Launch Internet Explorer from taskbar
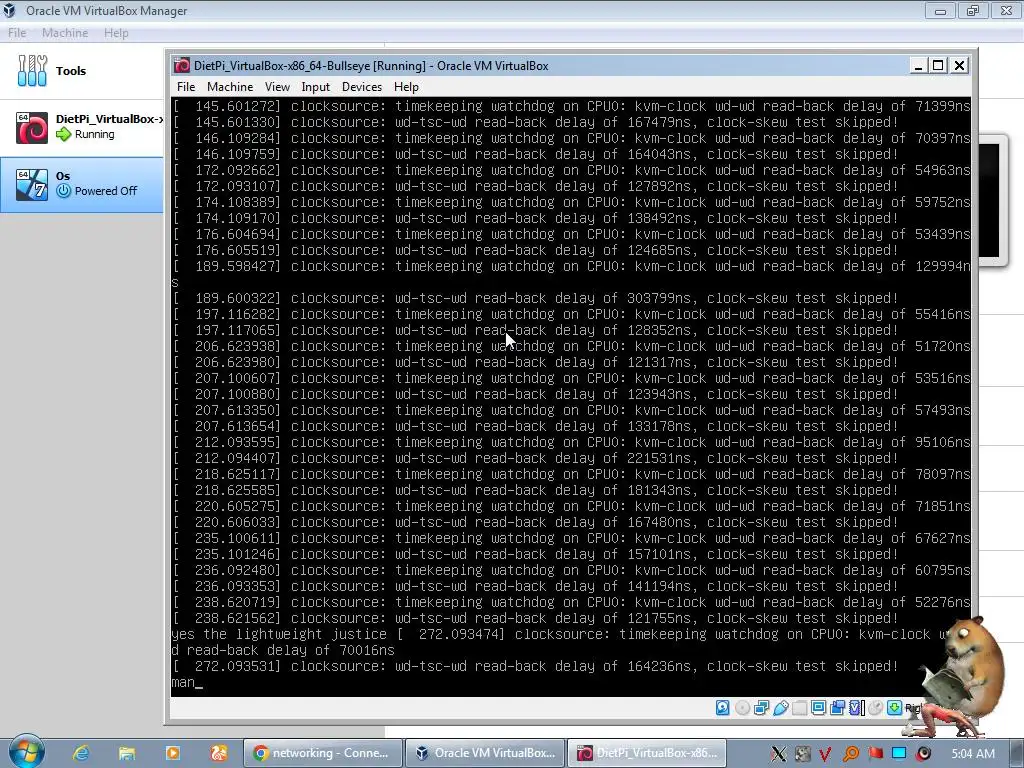 [81, 753]
